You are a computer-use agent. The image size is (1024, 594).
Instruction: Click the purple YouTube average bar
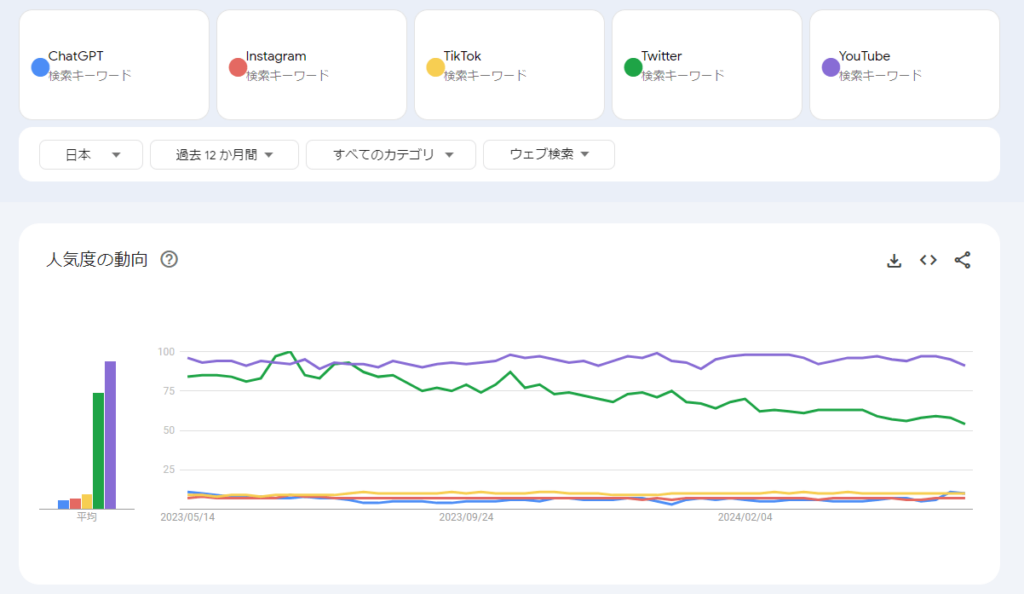110,435
